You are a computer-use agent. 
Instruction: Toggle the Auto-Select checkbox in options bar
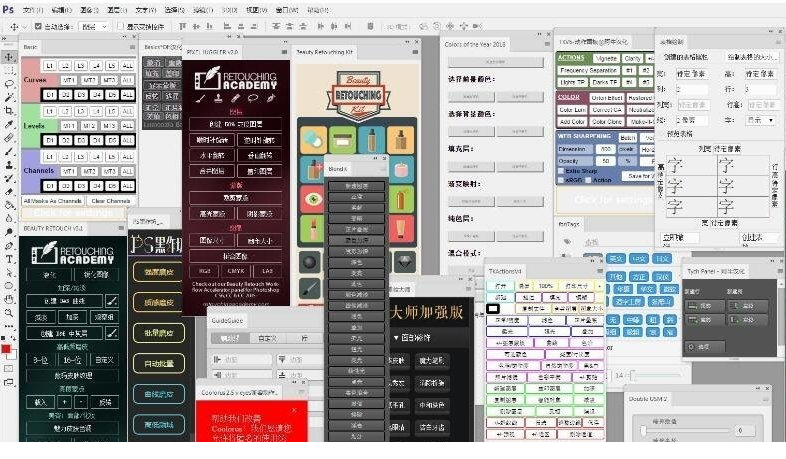pyautogui.click(x=38, y=26)
